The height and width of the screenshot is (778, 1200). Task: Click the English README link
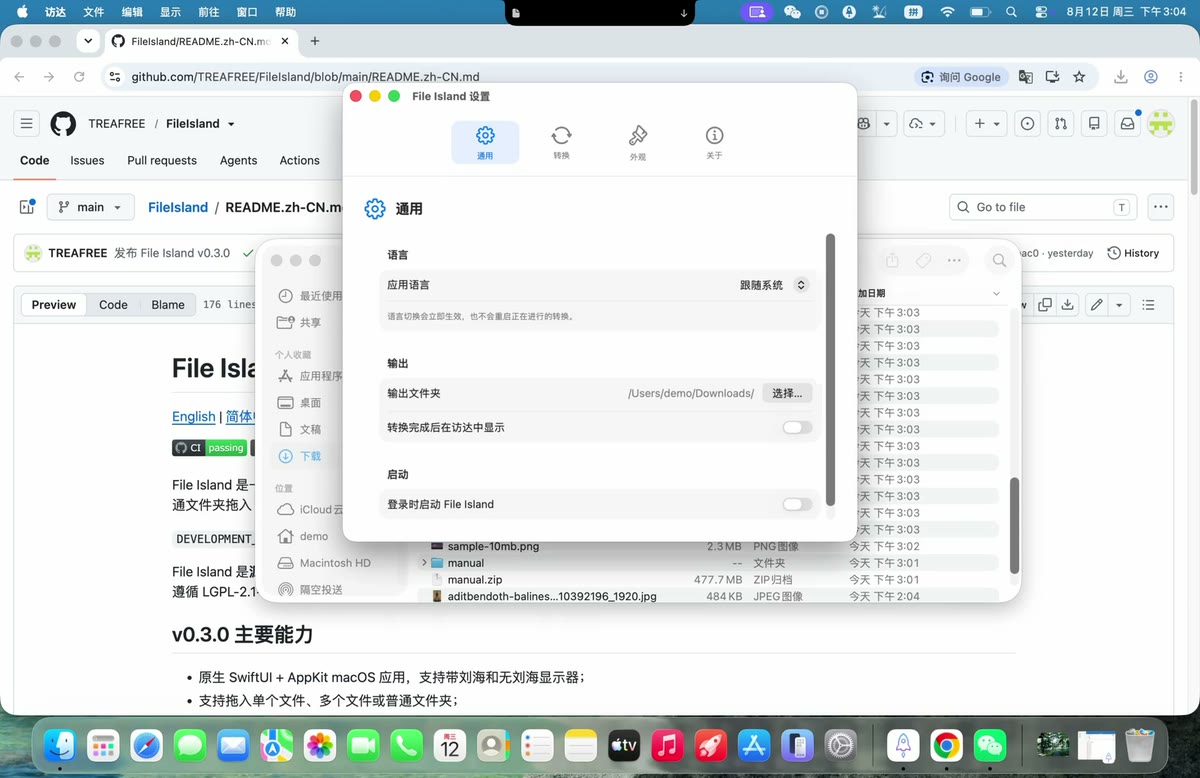(193, 416)
